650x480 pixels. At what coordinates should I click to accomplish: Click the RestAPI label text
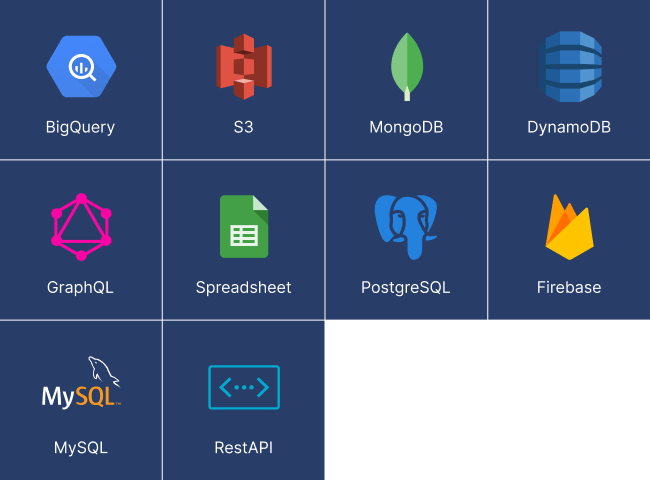coord(244,448)
